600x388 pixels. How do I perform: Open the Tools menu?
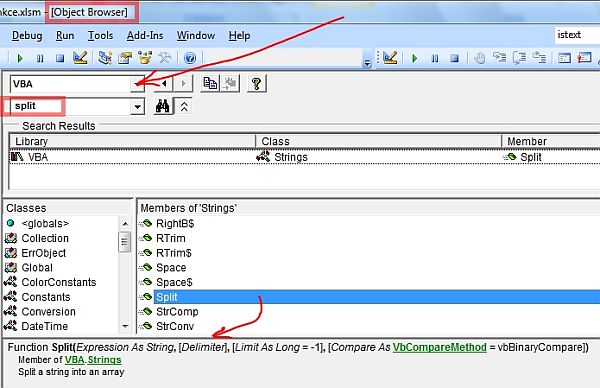click(100, 36)
